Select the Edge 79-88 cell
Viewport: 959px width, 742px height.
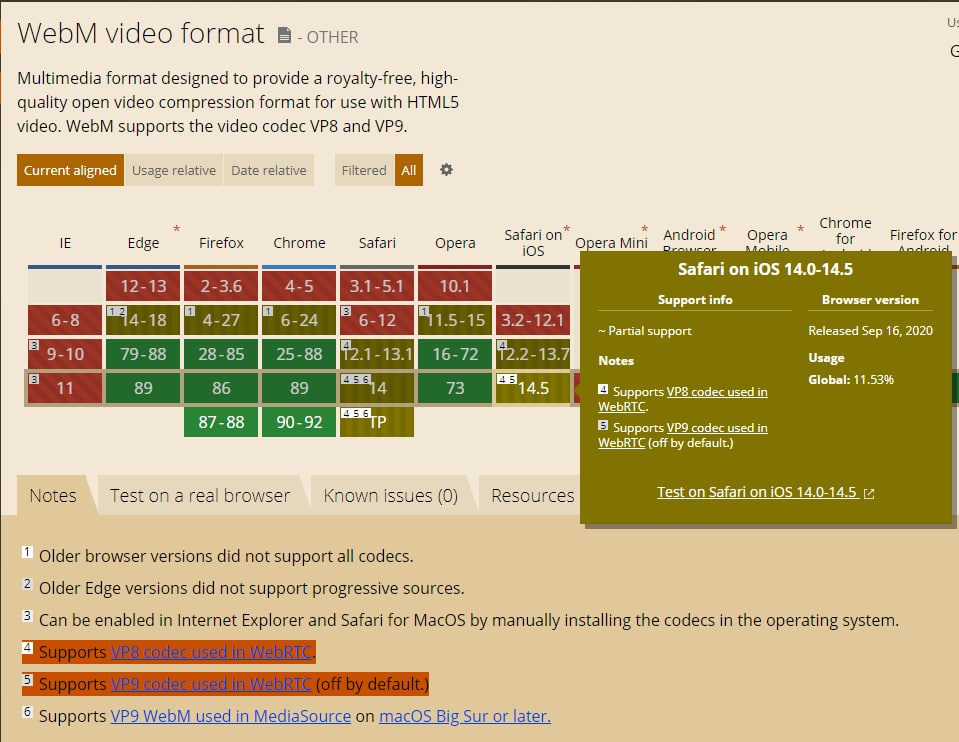click(143, 354)
